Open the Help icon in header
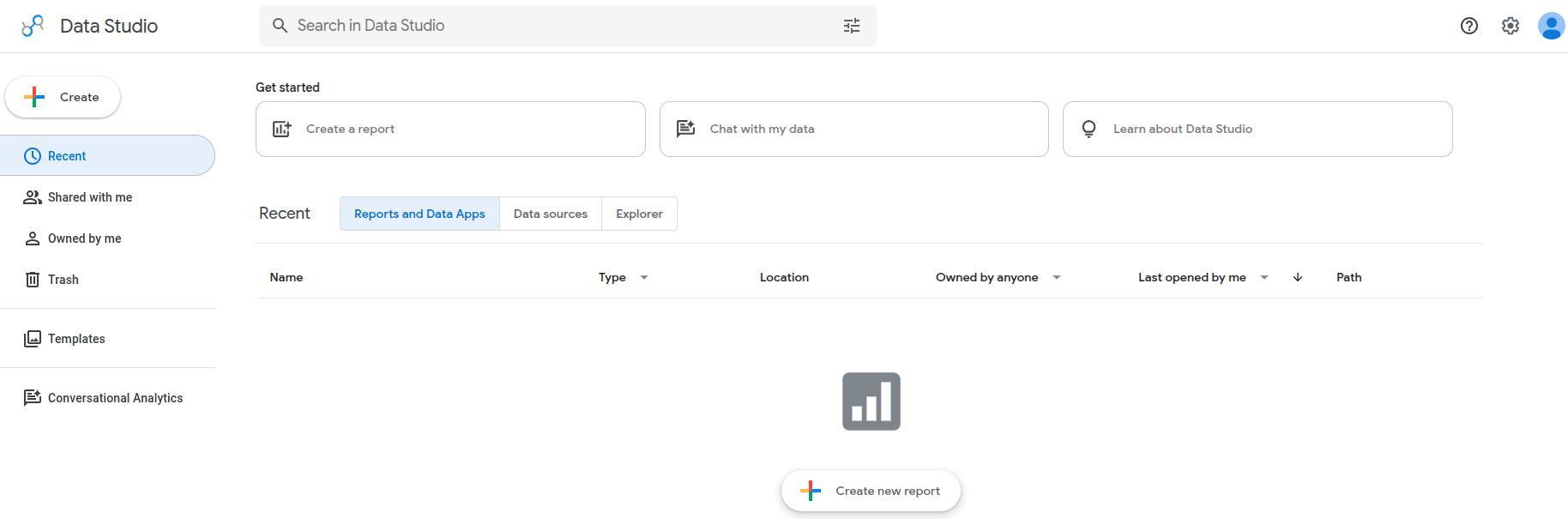 [1469, 26]
